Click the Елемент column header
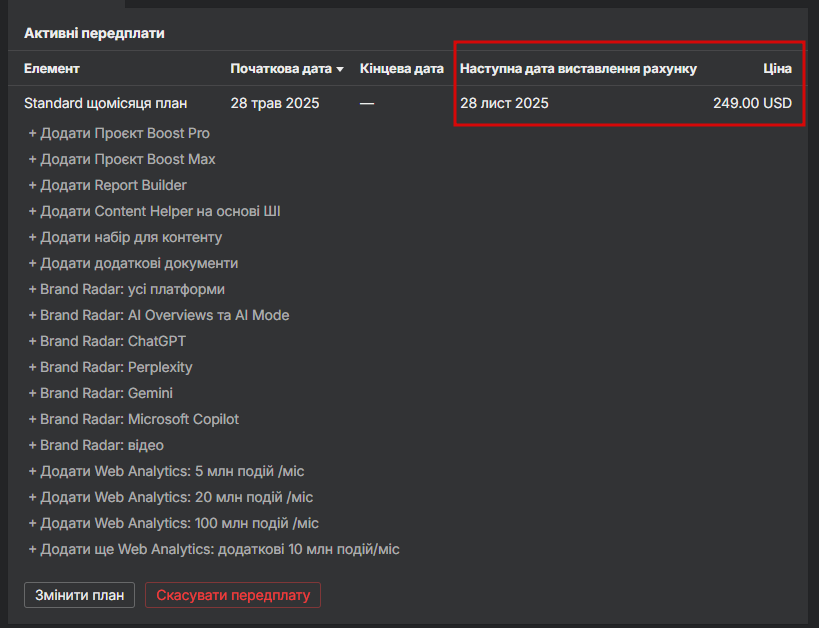This screenshot has width=819, height=628. click(x=52, y=69)
